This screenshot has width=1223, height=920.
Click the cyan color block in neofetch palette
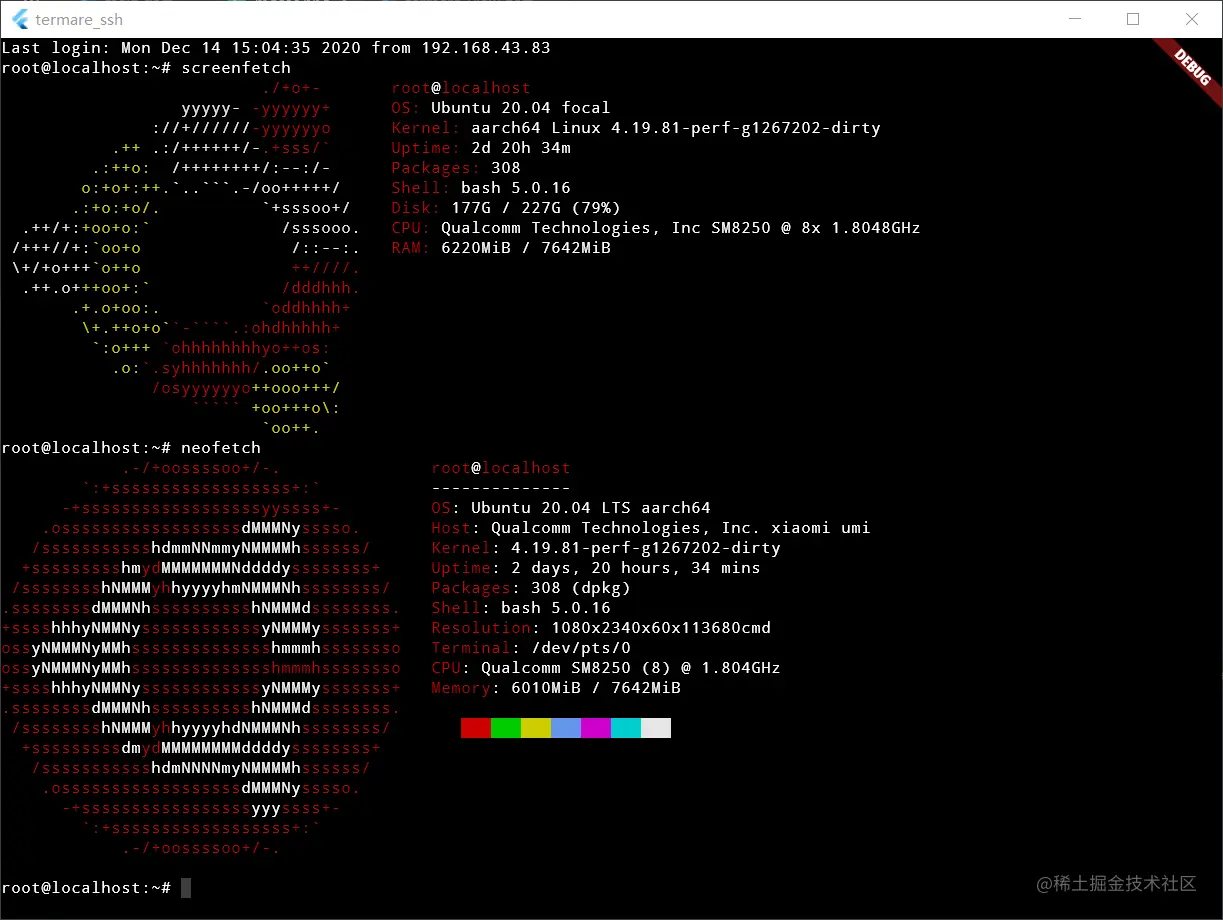626,728
